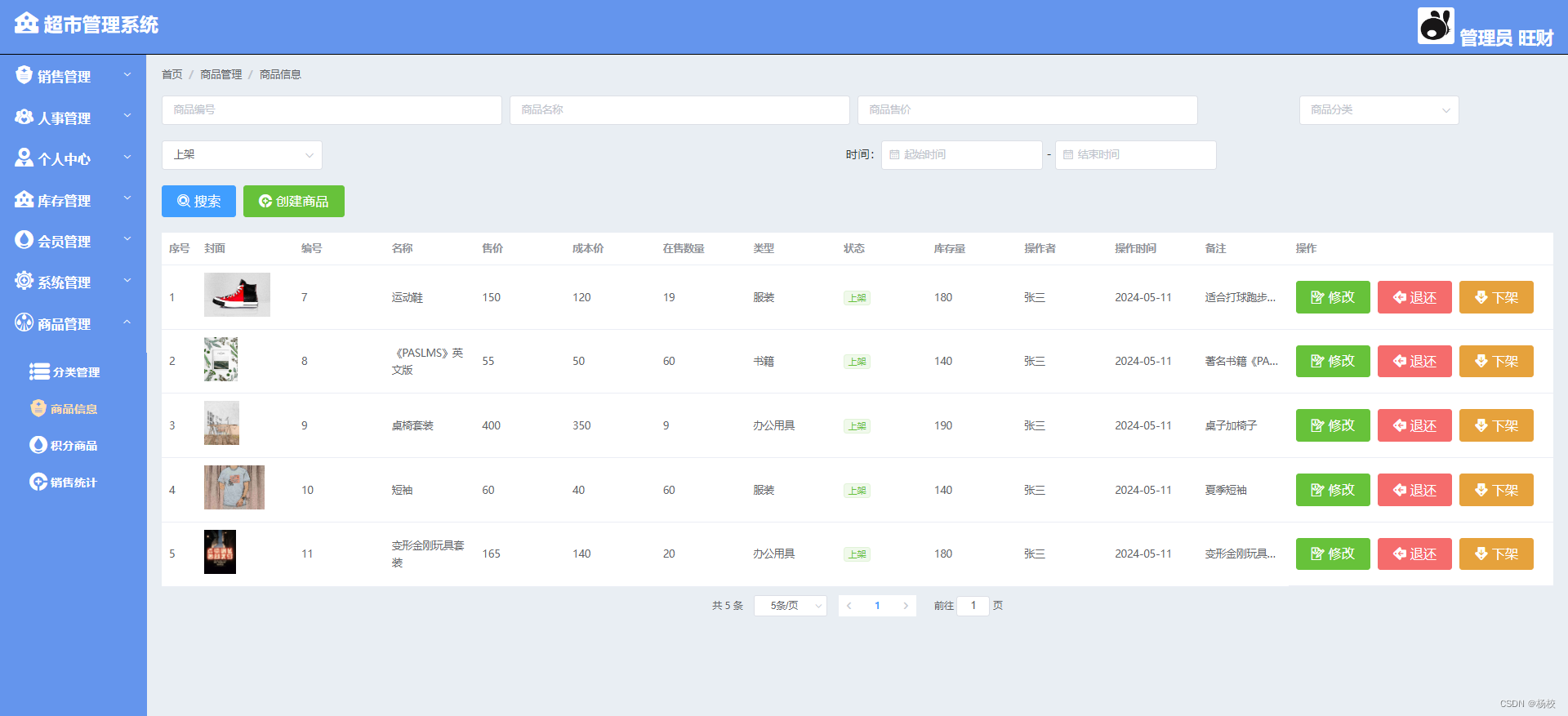Click 退还 for 运动鞋 row
Image resolution: width=1568 pixels, height=716 pixels.
(x=1414, y=297)
